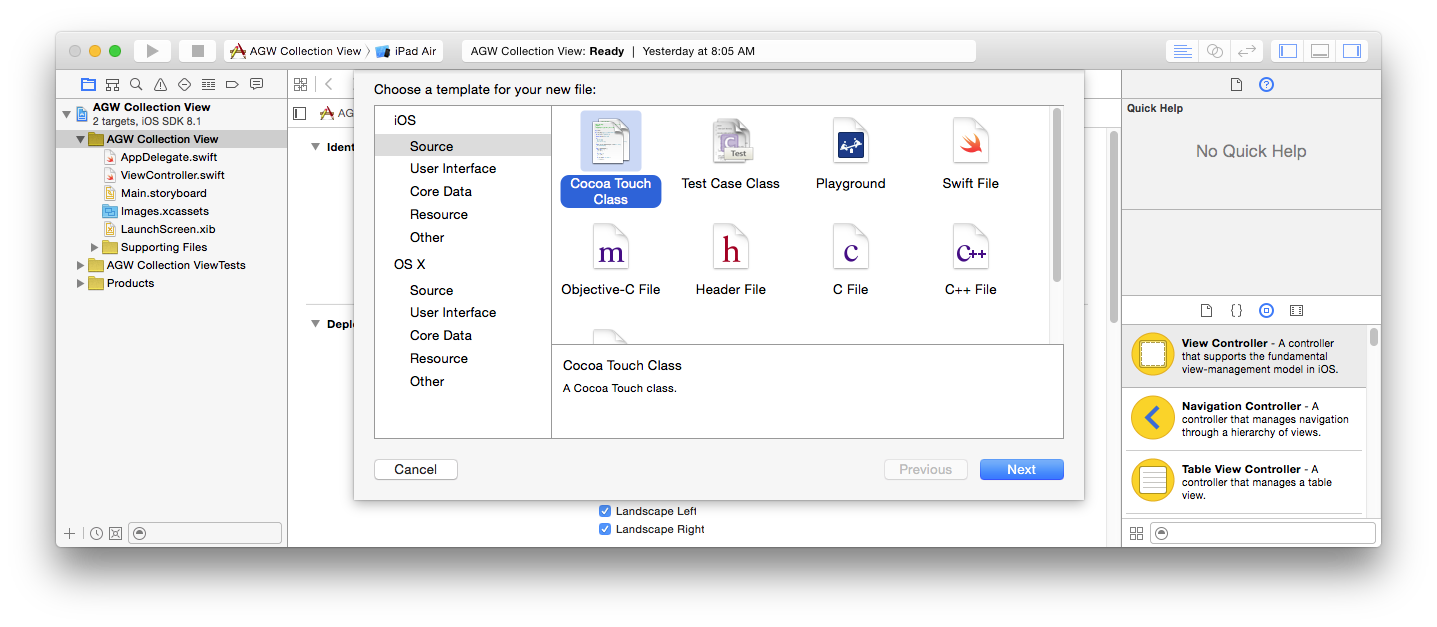This screenshot has height=627, width=1437.
Task: Uncheck Landscape Left orientation
Action: [x=604, y=511]
